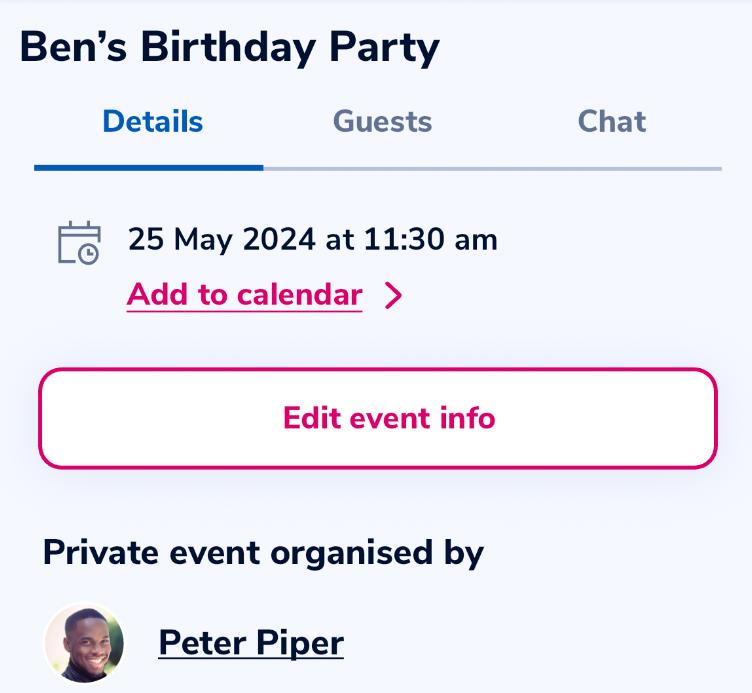Click the clock badge on the calendar icon
The height and width of the screenshot is (693, 752).
coord(89,254)
